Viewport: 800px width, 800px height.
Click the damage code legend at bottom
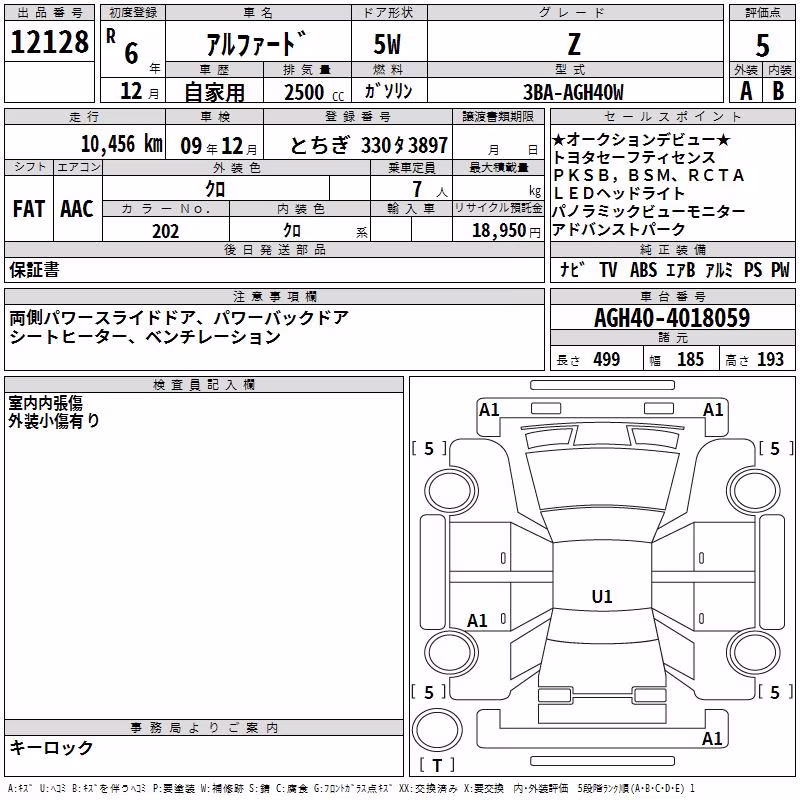coord(351,789)
